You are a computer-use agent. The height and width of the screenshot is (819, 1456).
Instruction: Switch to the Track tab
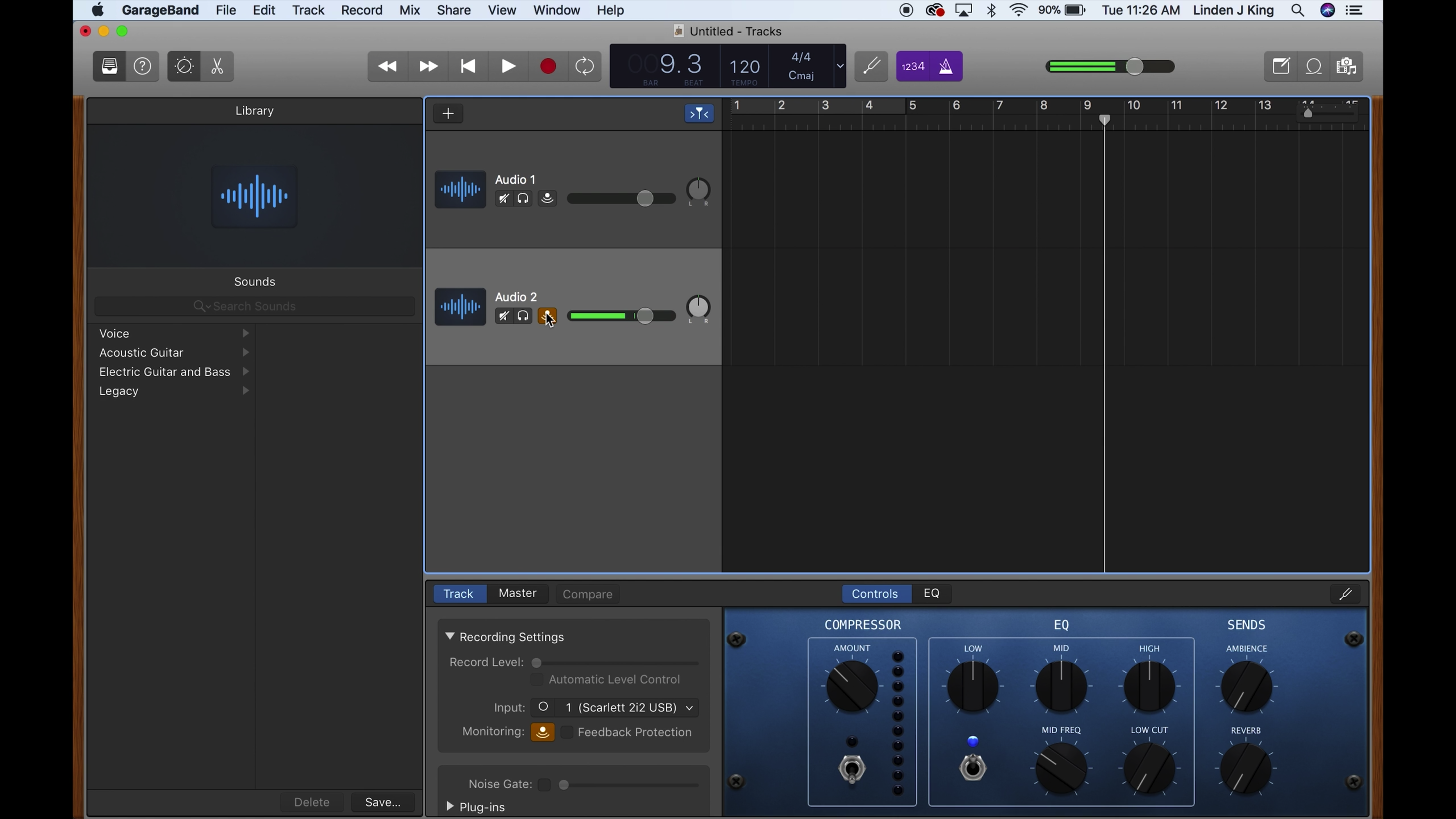[x=459, y=594]
